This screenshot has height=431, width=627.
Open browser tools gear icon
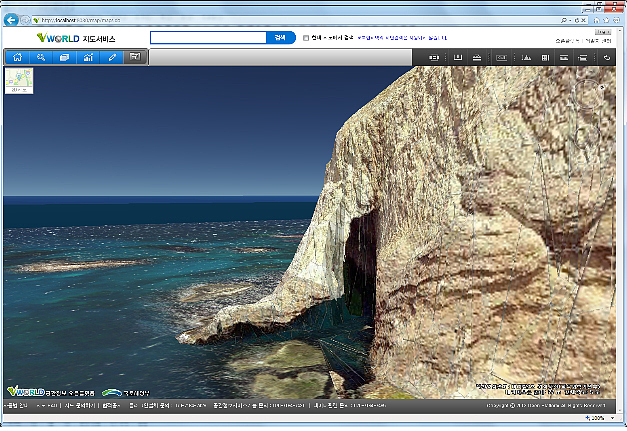[x=616, y=20]
